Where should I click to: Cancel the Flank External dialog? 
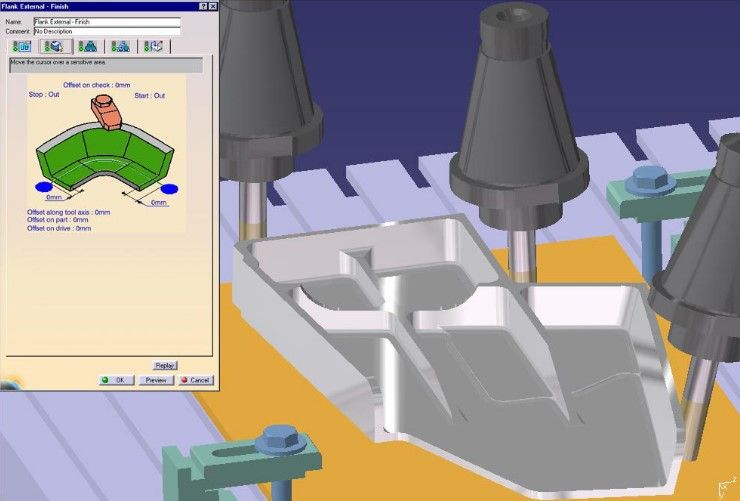[197, 380]
